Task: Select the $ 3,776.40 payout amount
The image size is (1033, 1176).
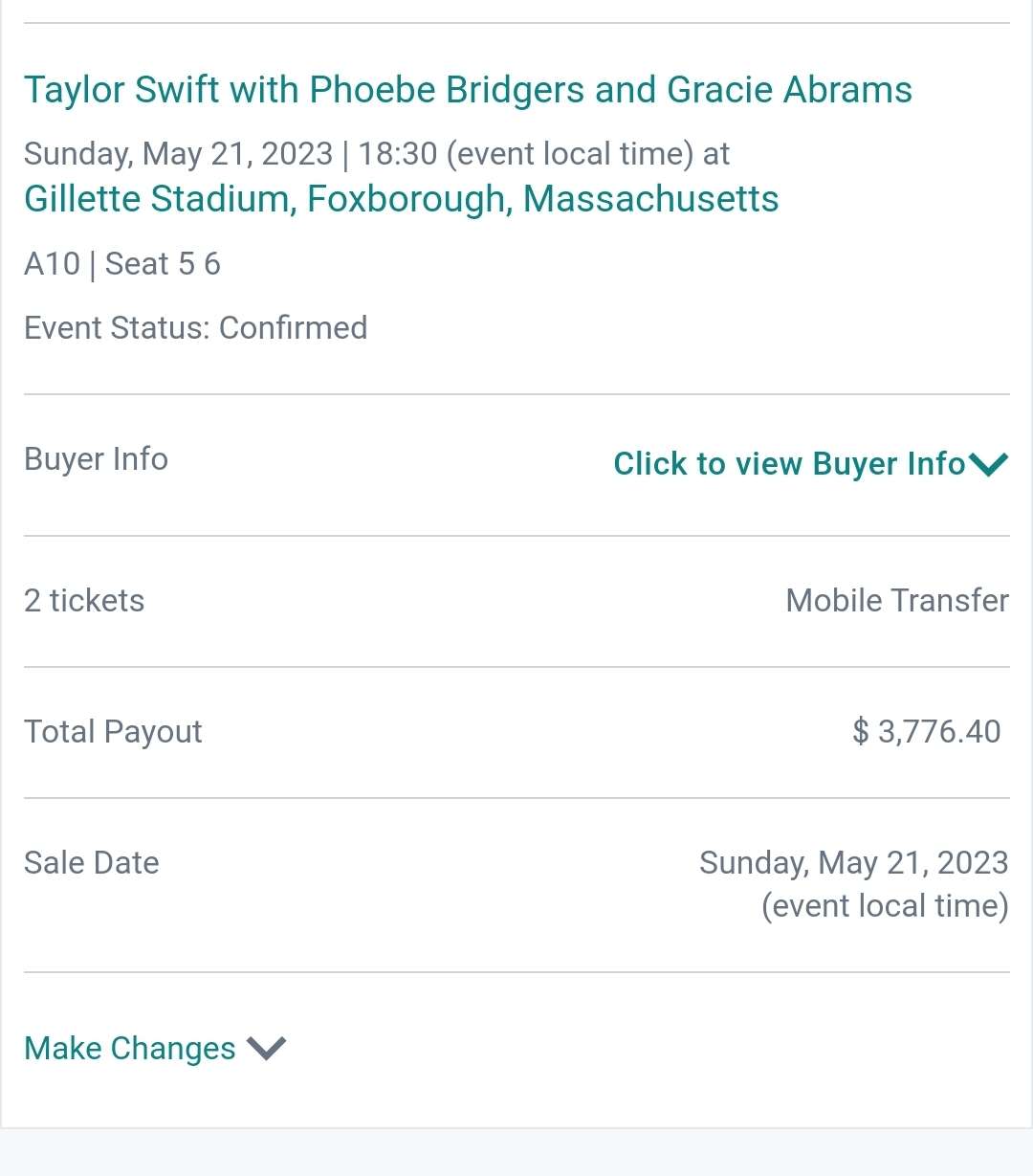Action: 927,732
